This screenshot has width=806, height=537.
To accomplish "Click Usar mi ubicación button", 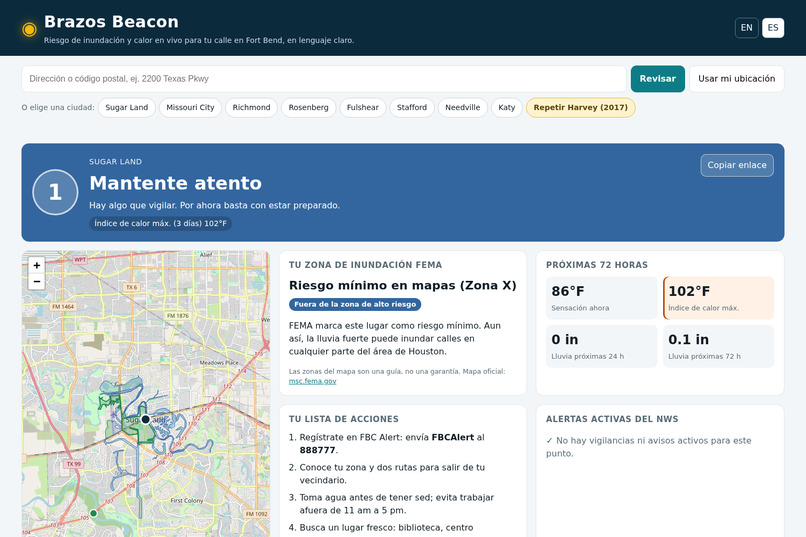I will tap(736, 79).
